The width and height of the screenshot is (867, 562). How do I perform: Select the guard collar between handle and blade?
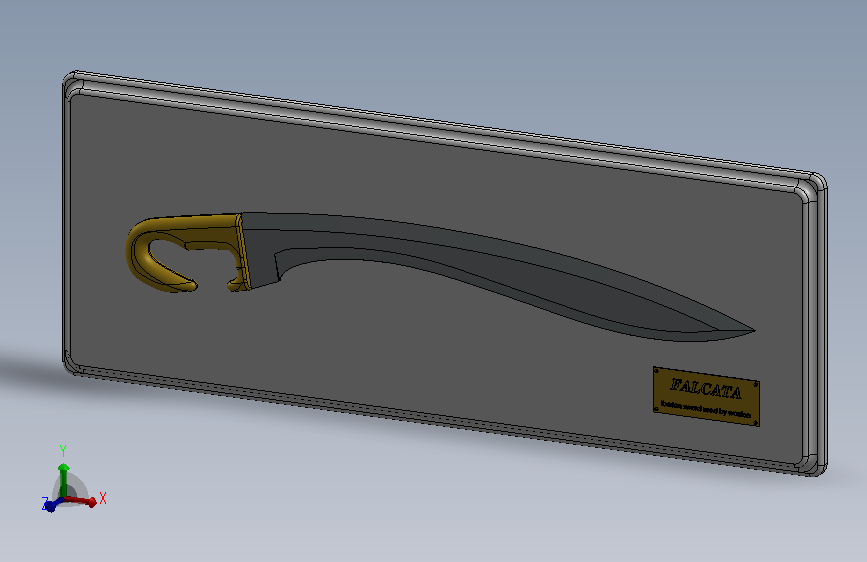pyautogui.click(x=243, y=252)
